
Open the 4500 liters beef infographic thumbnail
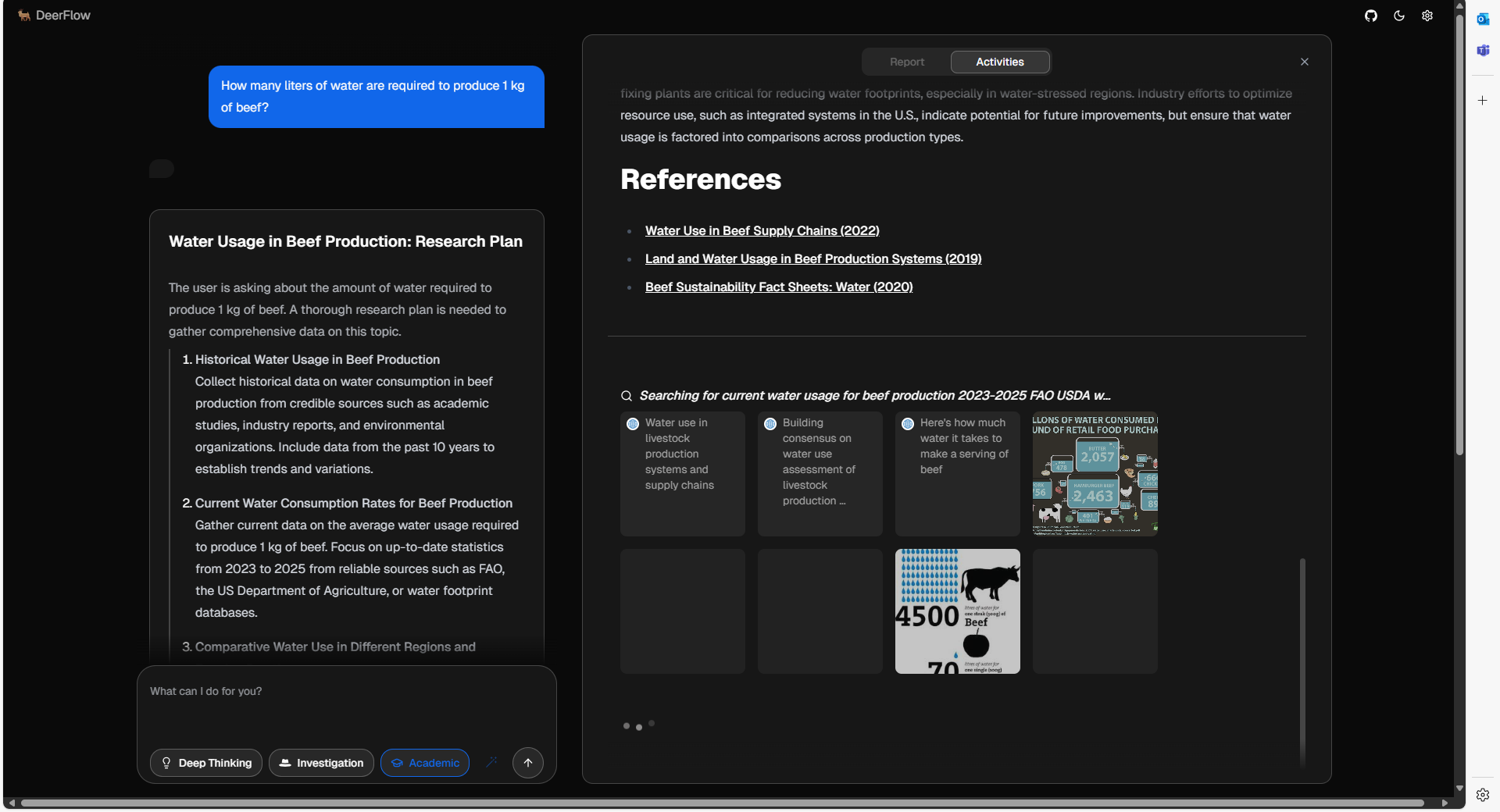[958, 611]
